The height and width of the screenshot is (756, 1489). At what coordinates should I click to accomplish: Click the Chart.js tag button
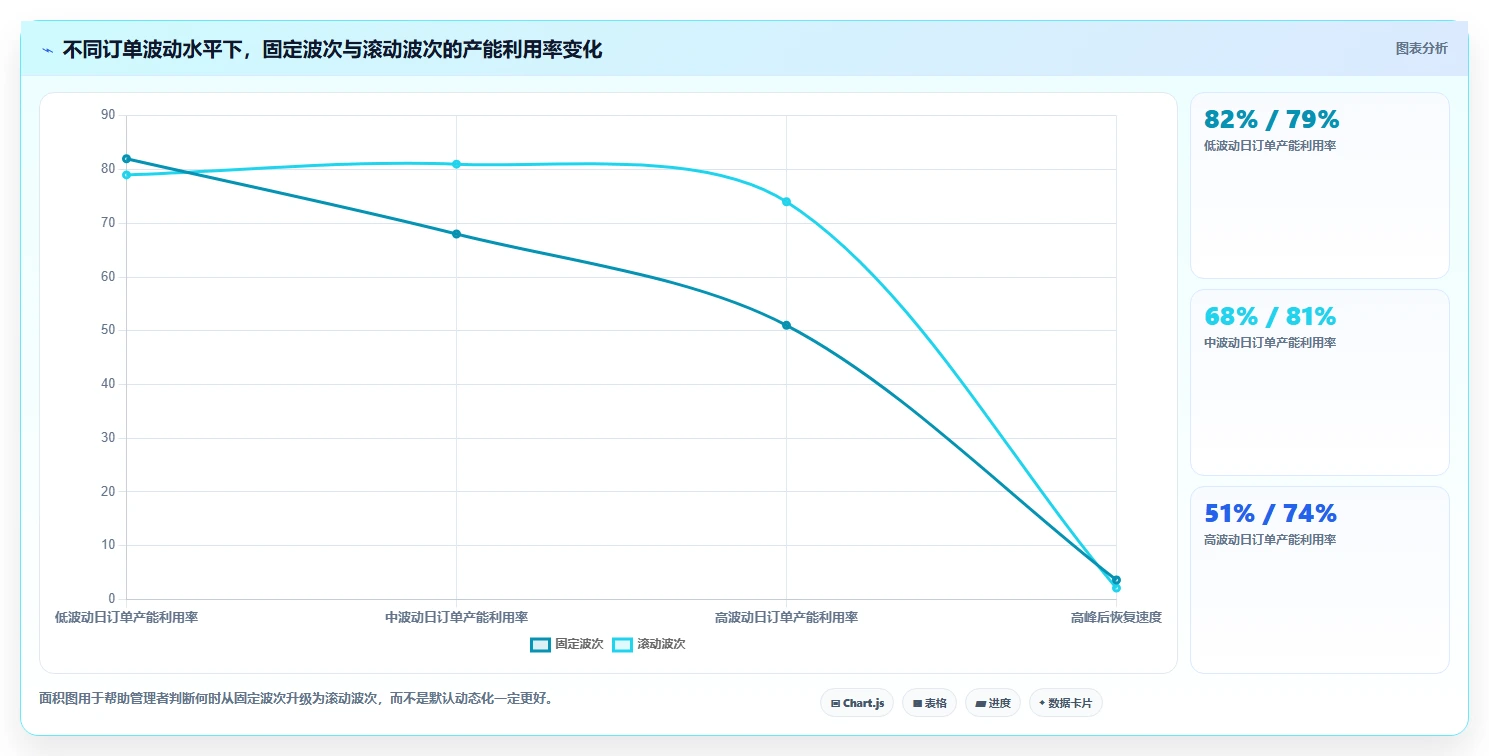(857, 703)
